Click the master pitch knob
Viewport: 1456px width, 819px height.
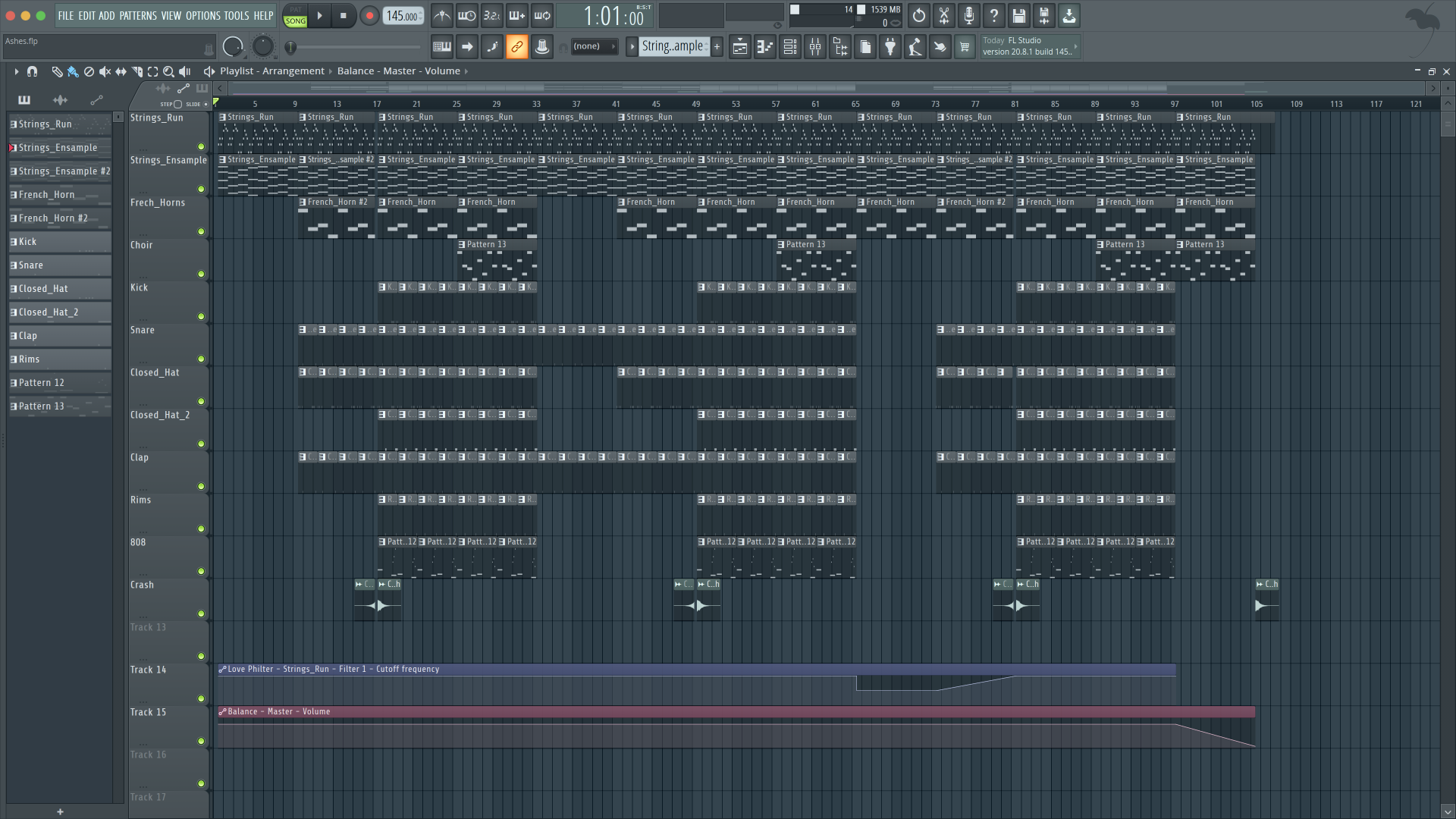pyautogui.click(x=262, y=47)
